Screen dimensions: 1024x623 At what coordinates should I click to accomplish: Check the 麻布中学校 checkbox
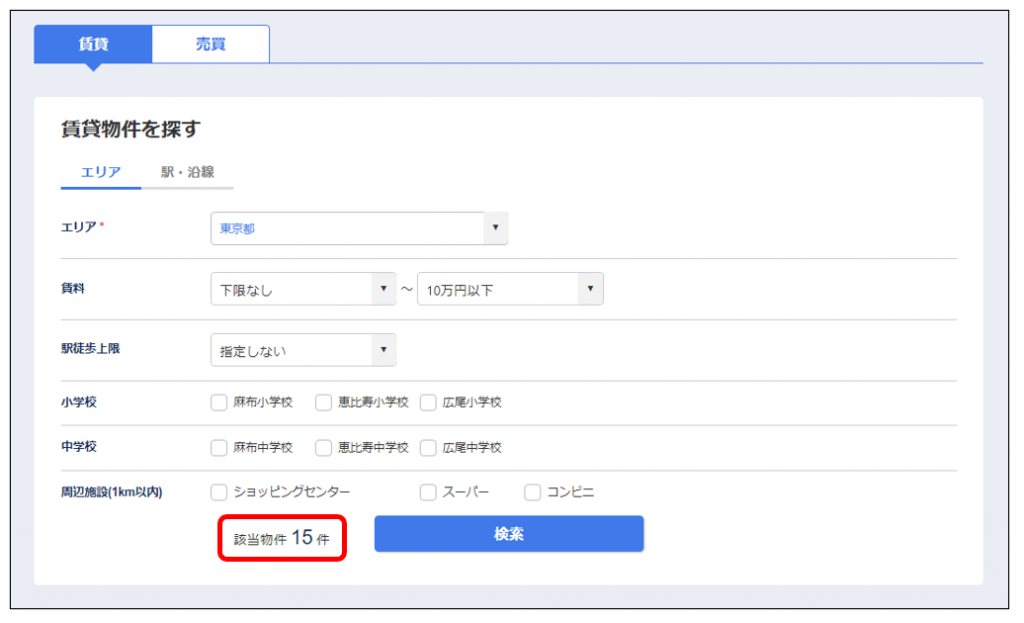tap(219, 448)
